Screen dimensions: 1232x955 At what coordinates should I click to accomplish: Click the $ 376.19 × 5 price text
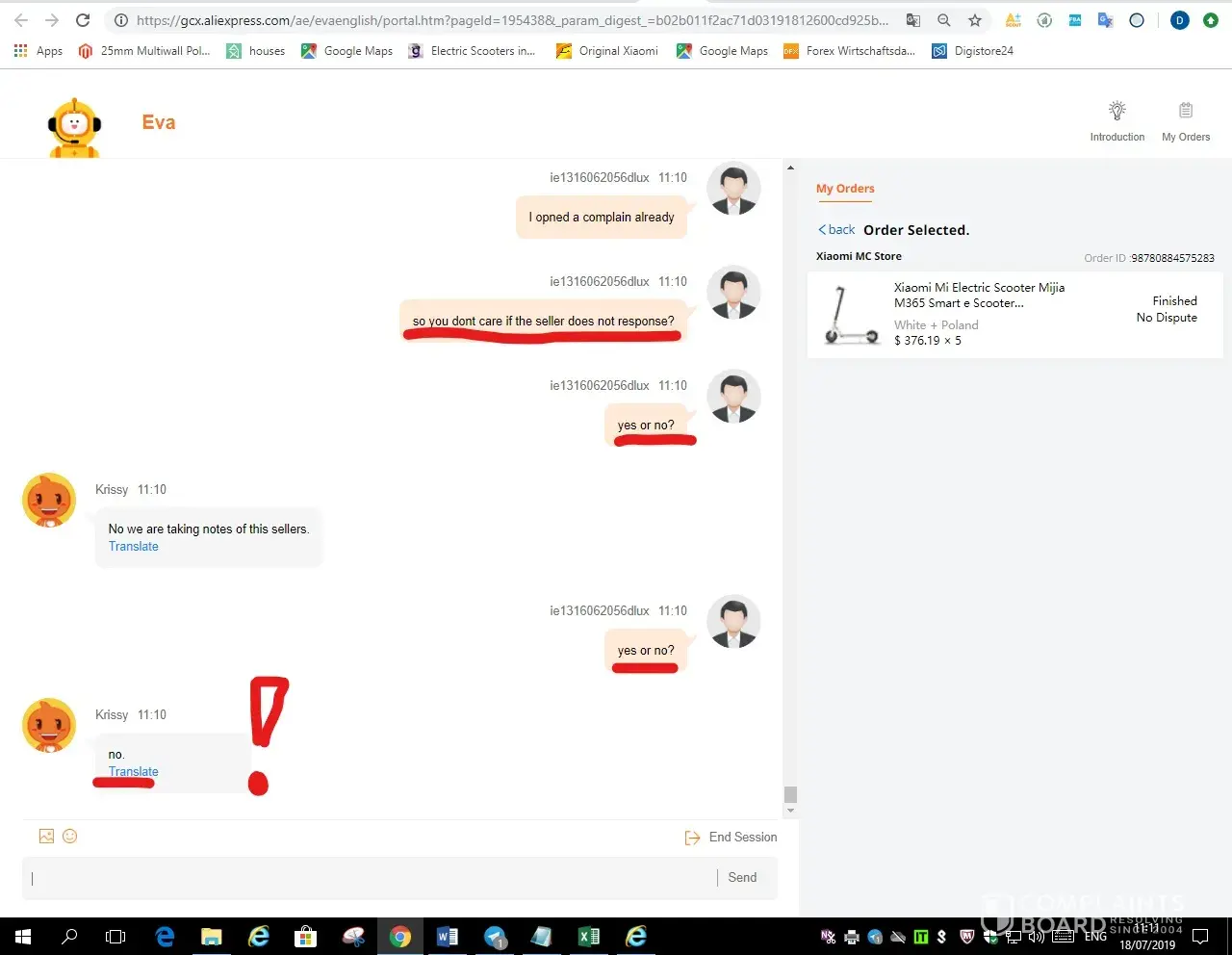tap(928, 341)
